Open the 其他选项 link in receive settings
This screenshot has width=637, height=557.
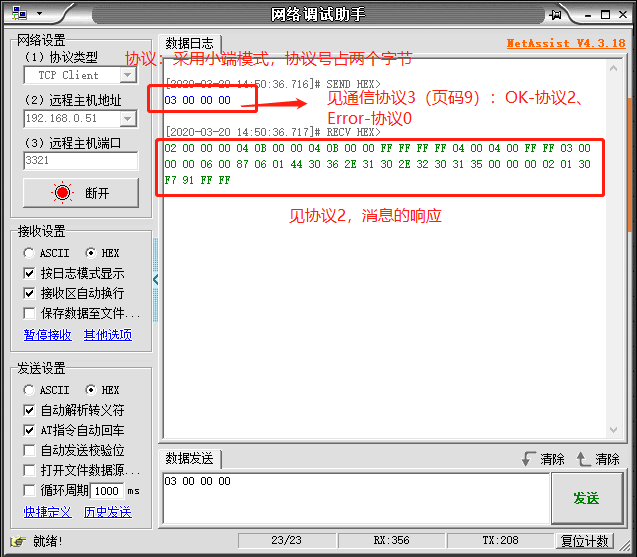tap(108, 335)
